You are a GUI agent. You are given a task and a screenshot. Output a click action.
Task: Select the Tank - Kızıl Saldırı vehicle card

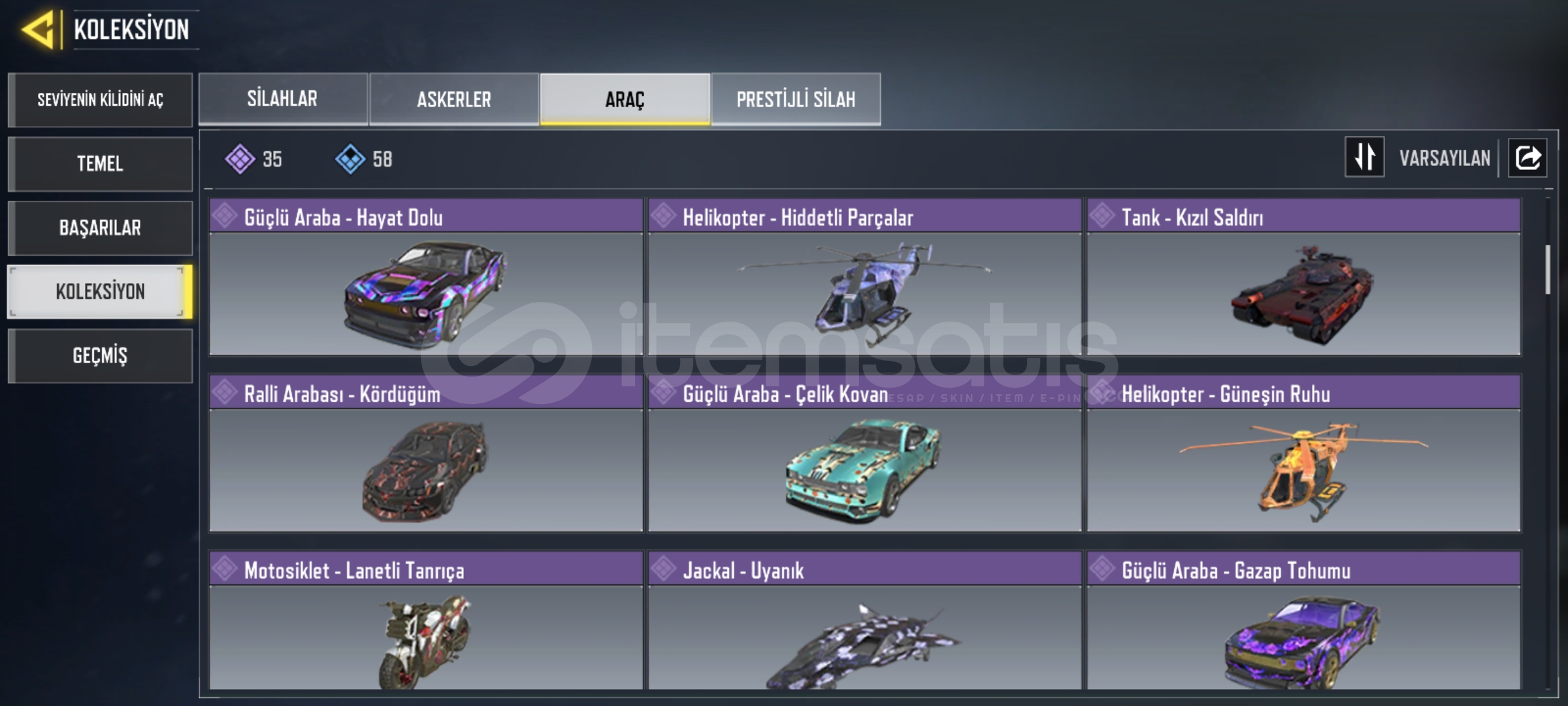point(1303,277)
